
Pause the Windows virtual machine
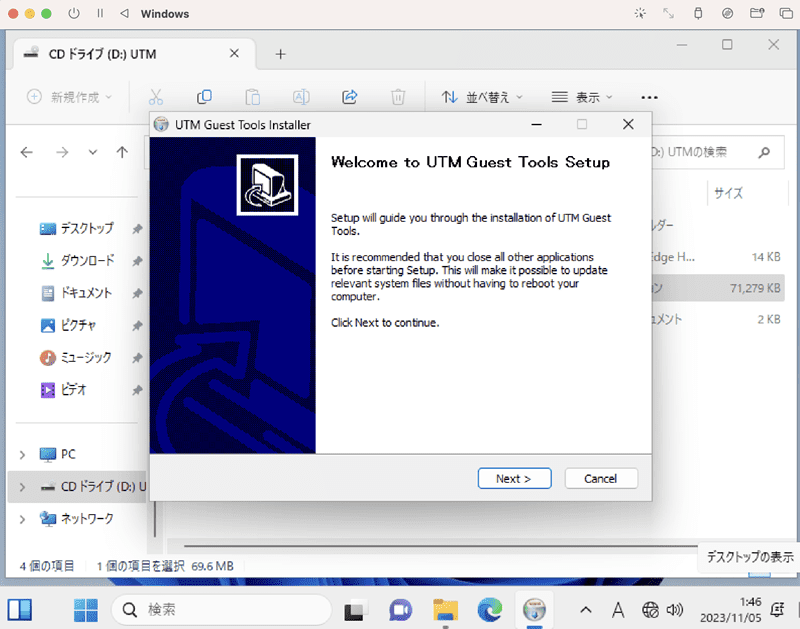coord(100,13)
